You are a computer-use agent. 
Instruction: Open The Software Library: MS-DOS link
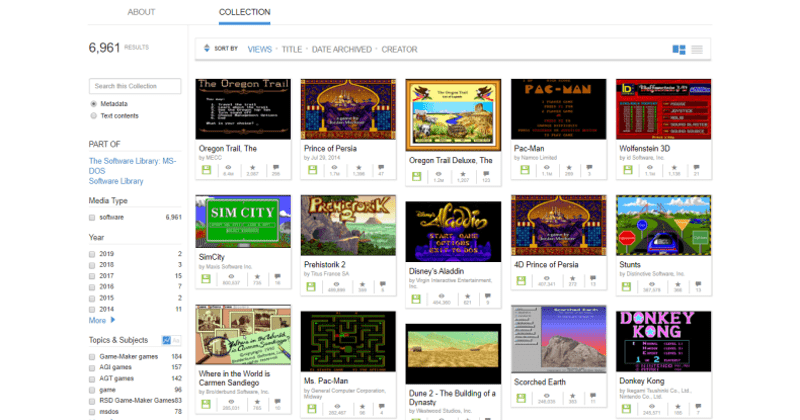tap(133, 166)
